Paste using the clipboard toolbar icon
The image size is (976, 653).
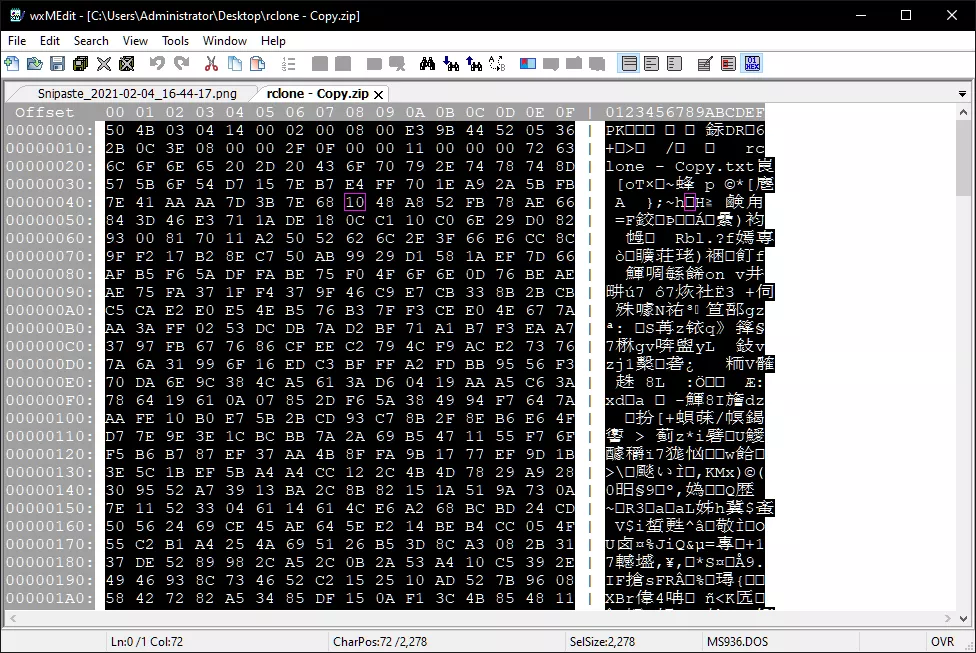(258, 63)
